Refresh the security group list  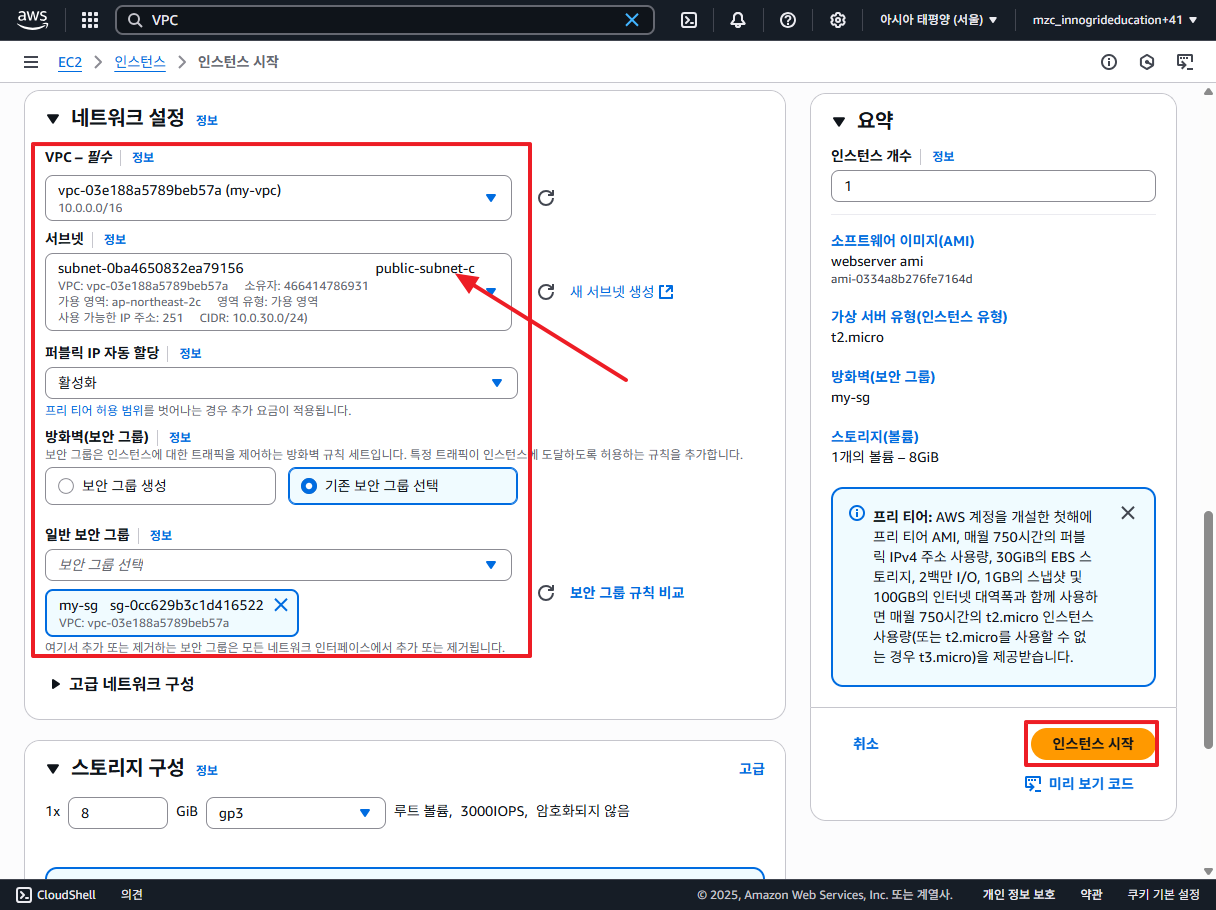[x=546, y=593]
